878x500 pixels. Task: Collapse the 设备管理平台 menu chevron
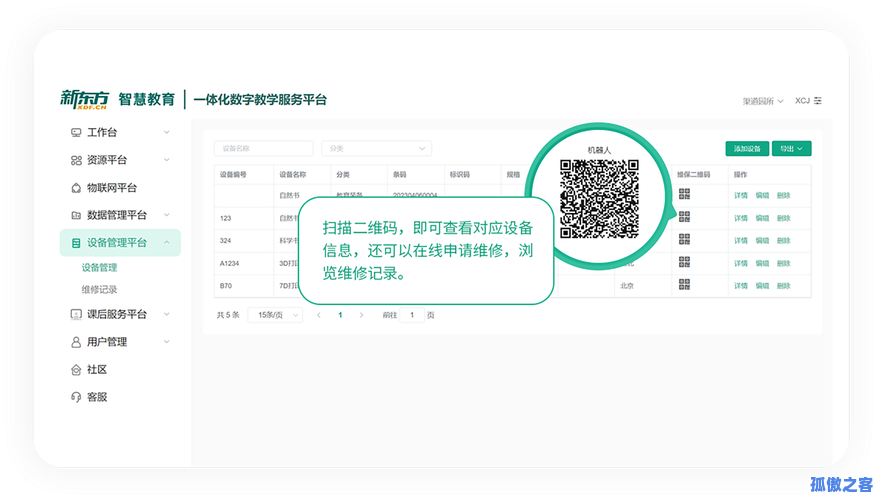point(166,242)
